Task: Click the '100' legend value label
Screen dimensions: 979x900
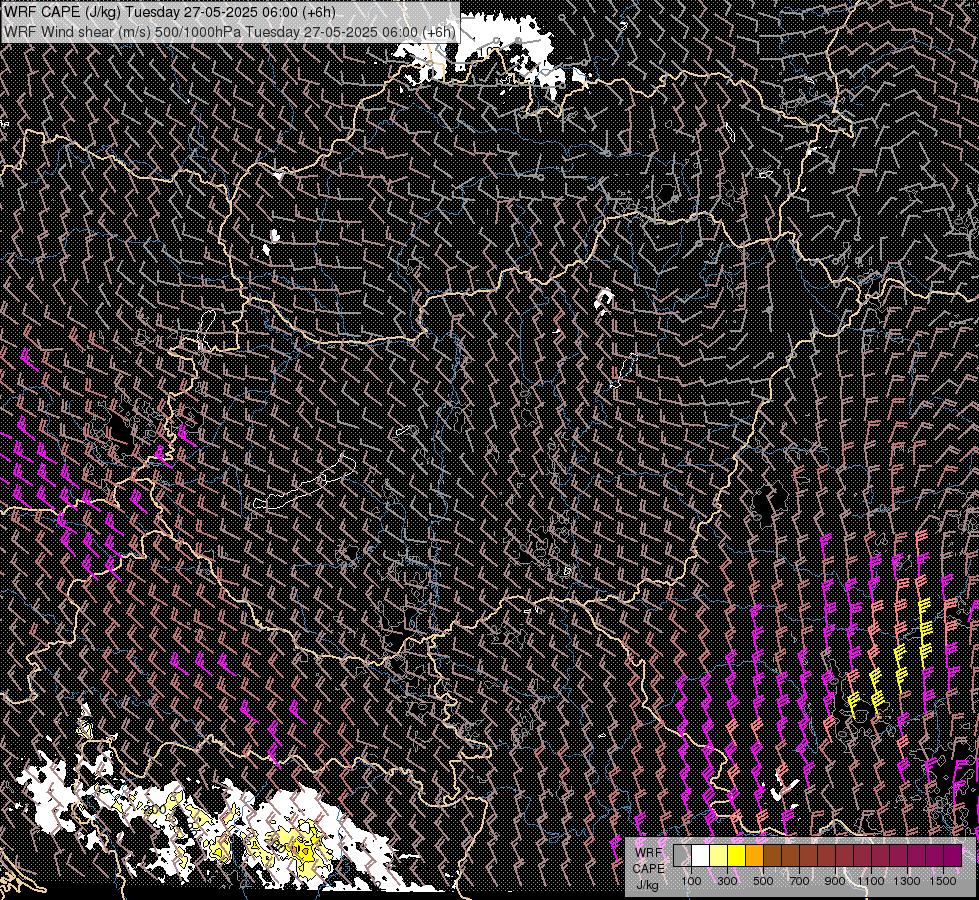Action: click(691, 881)
